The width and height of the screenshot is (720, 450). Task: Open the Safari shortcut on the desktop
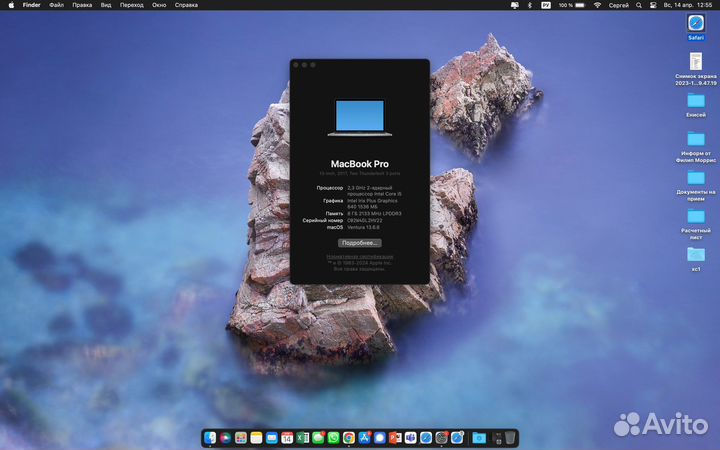[x=696, y=27]
